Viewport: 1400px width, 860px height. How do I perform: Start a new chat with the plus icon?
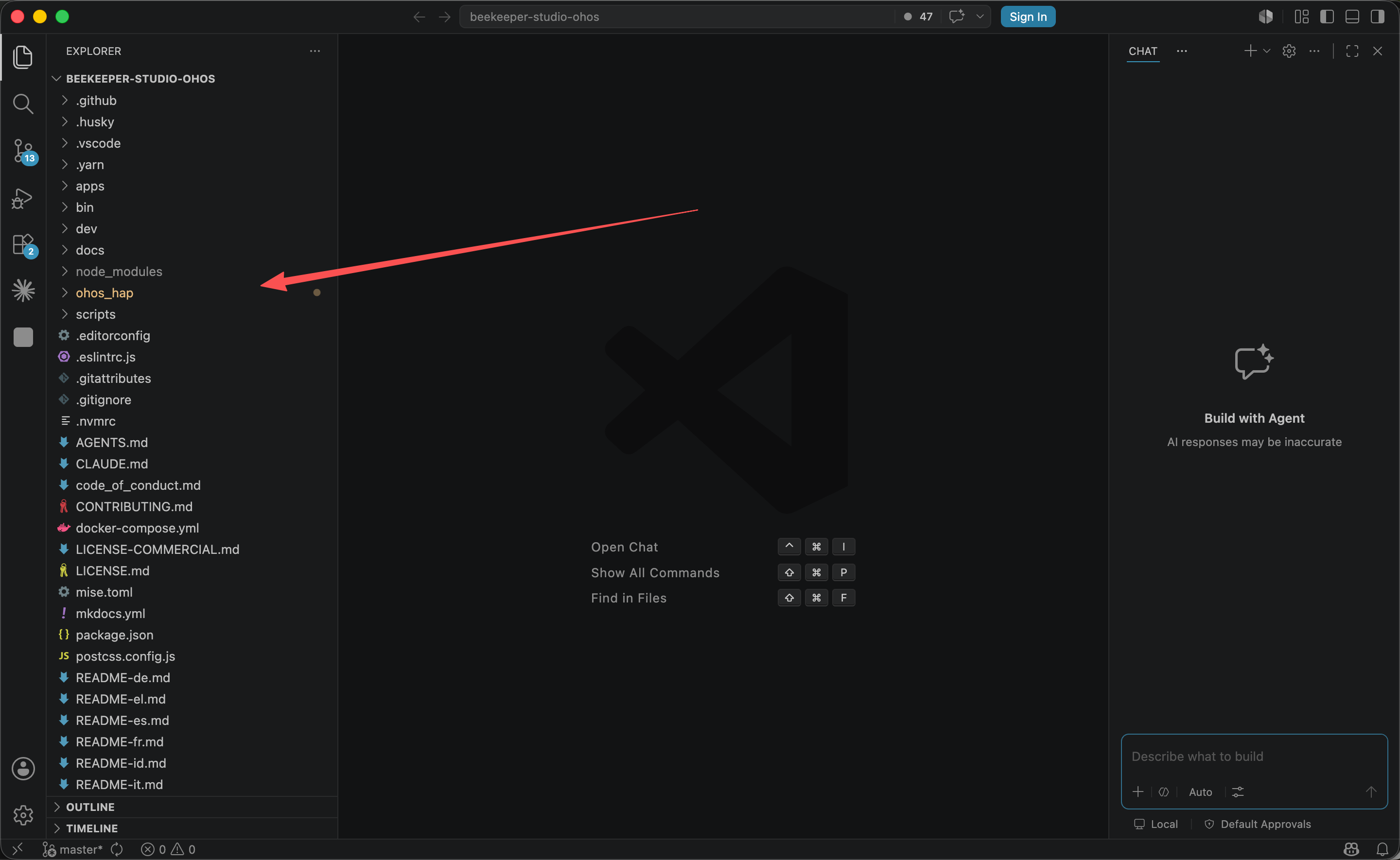1250,51
